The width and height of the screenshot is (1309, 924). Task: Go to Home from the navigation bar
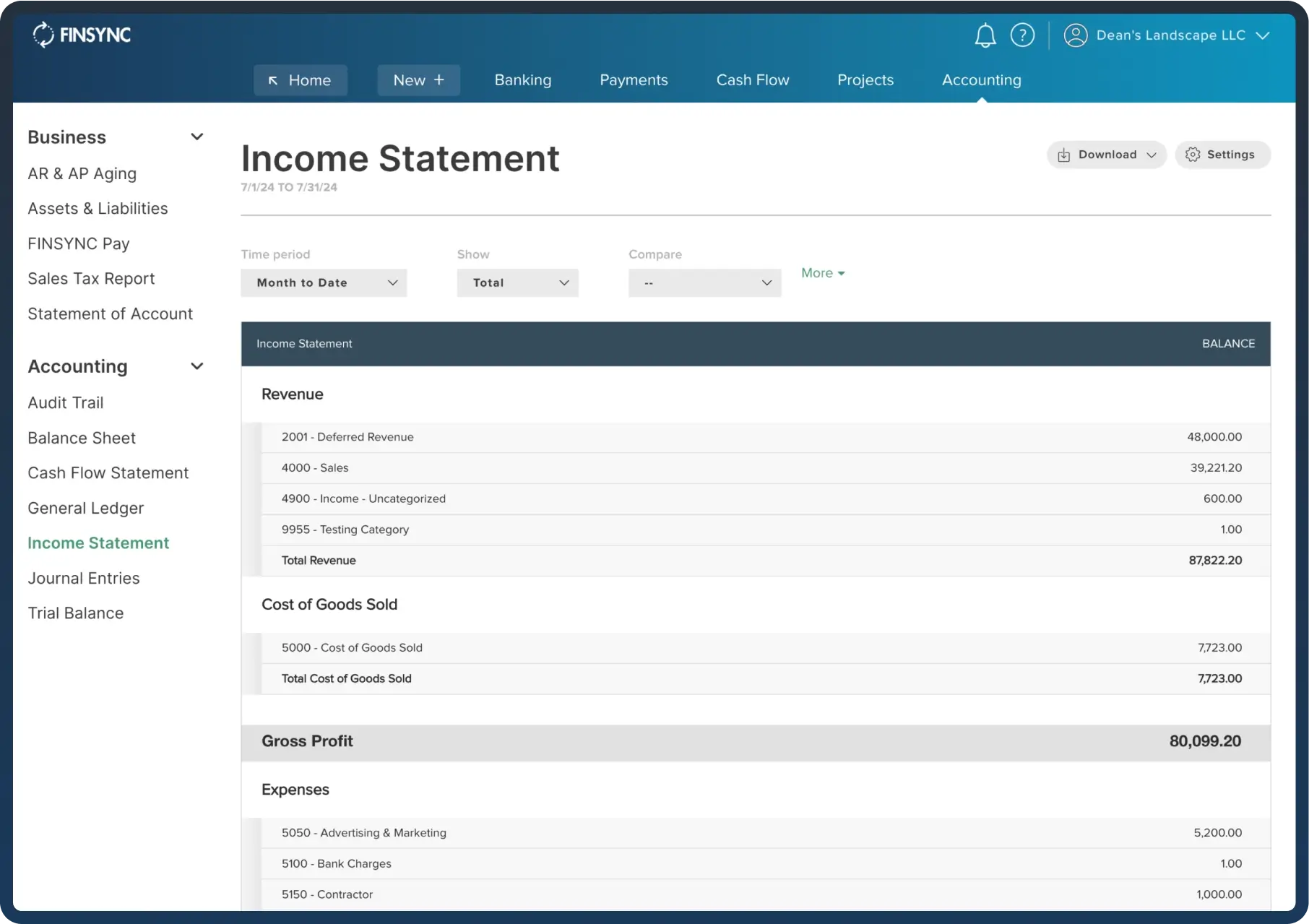click(x=300, y=80)
